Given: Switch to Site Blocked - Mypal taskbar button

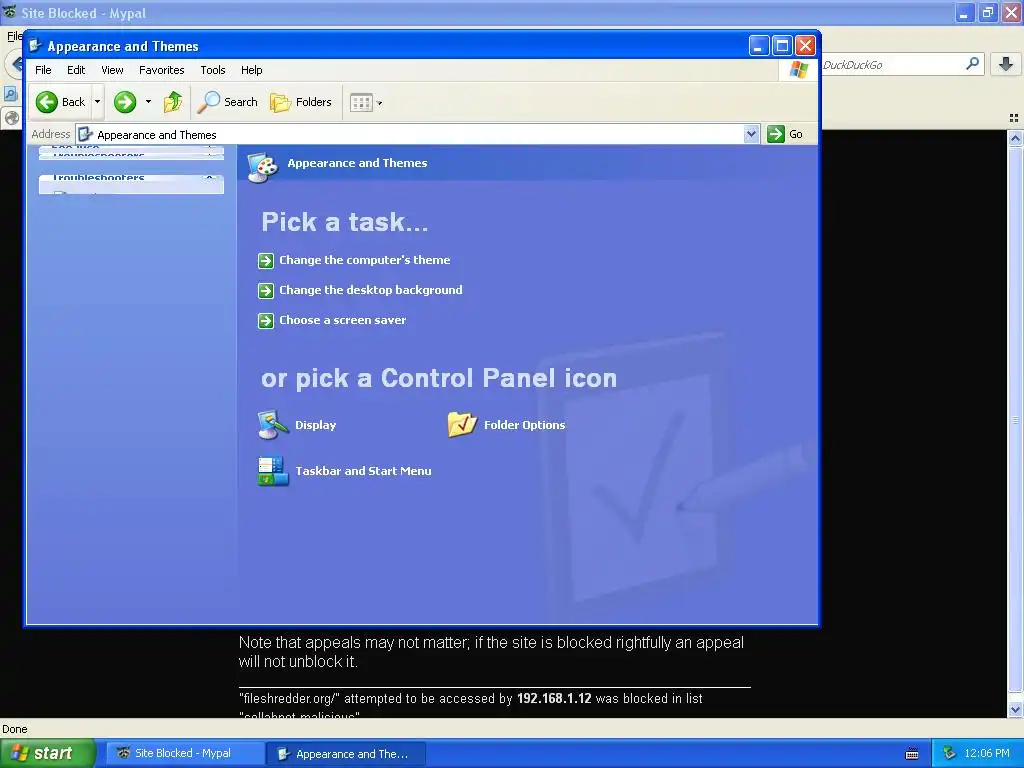Looking at the screenshot, I should pos(185,753).
